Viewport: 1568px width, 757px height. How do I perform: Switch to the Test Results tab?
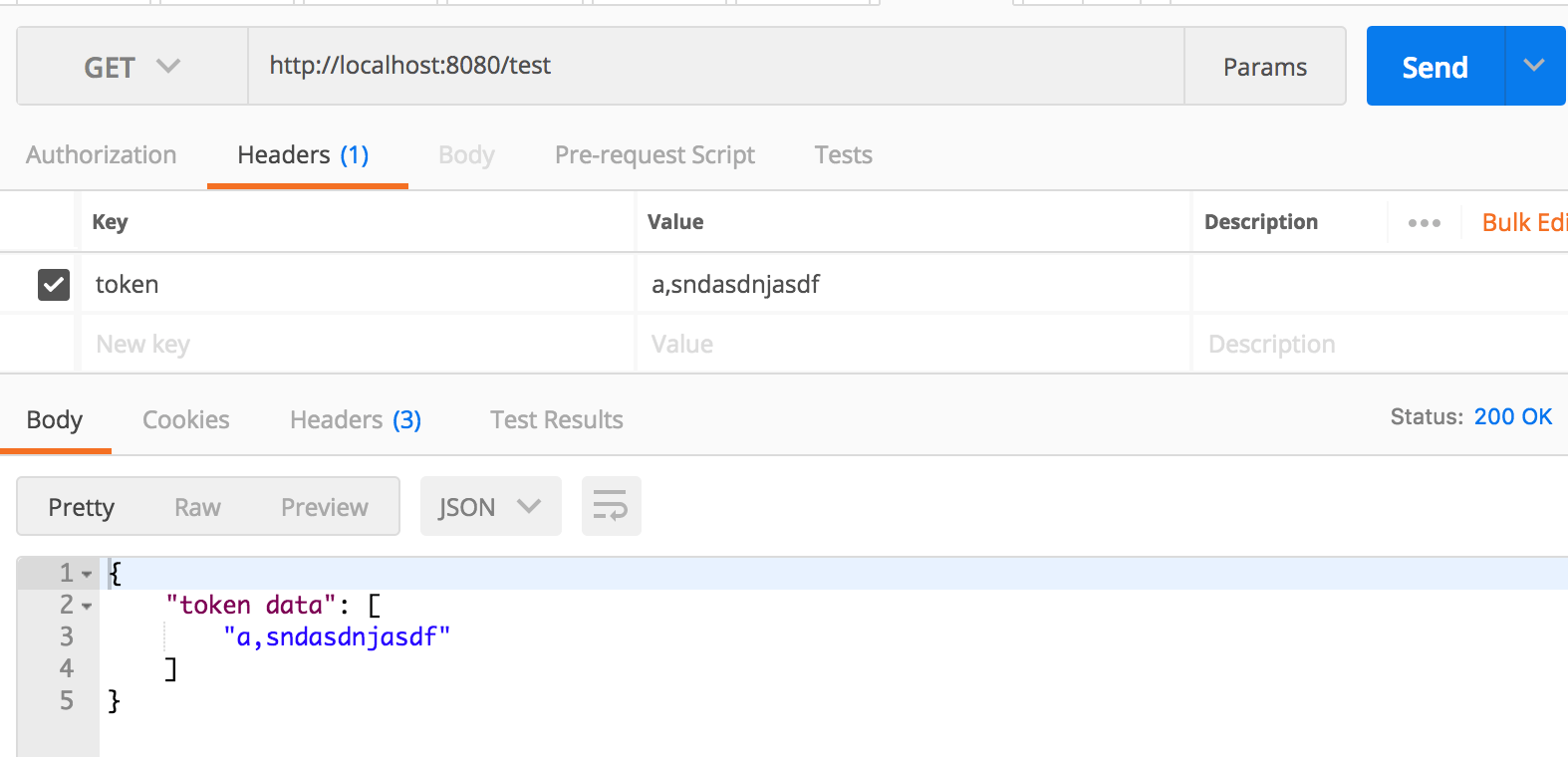tap(556, 419)
